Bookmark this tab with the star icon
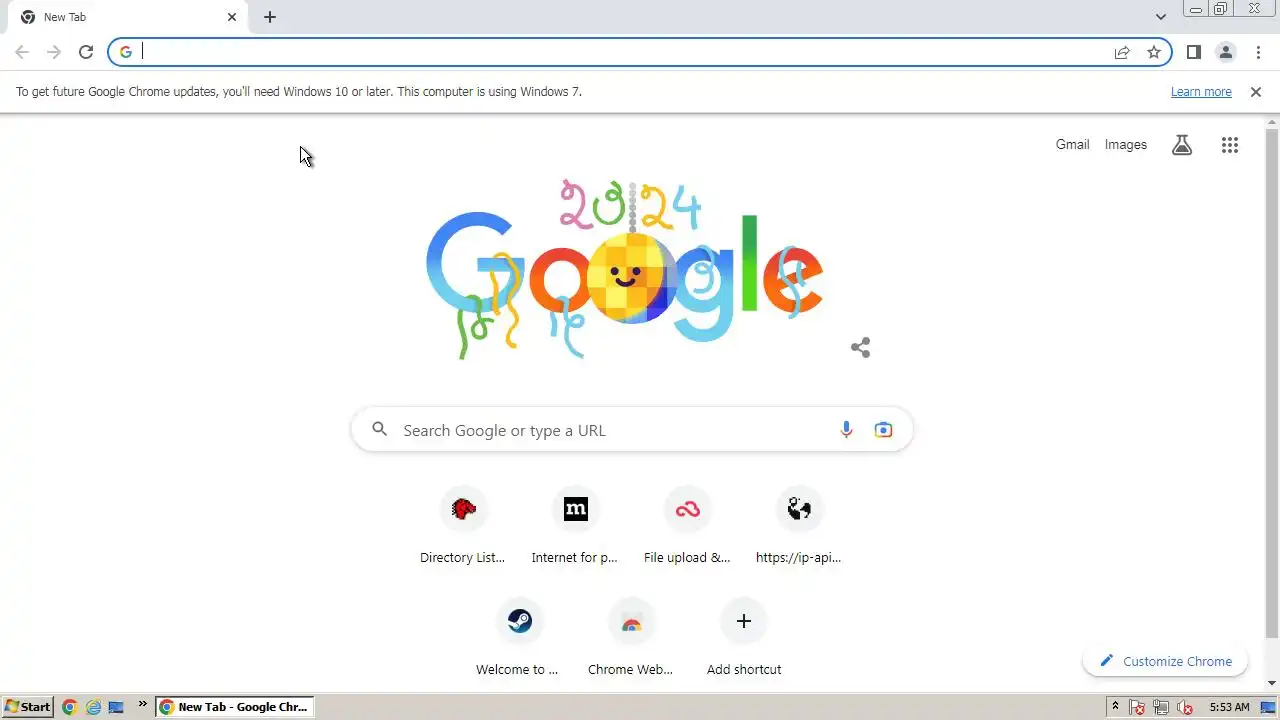 (x=1154, y=52)
